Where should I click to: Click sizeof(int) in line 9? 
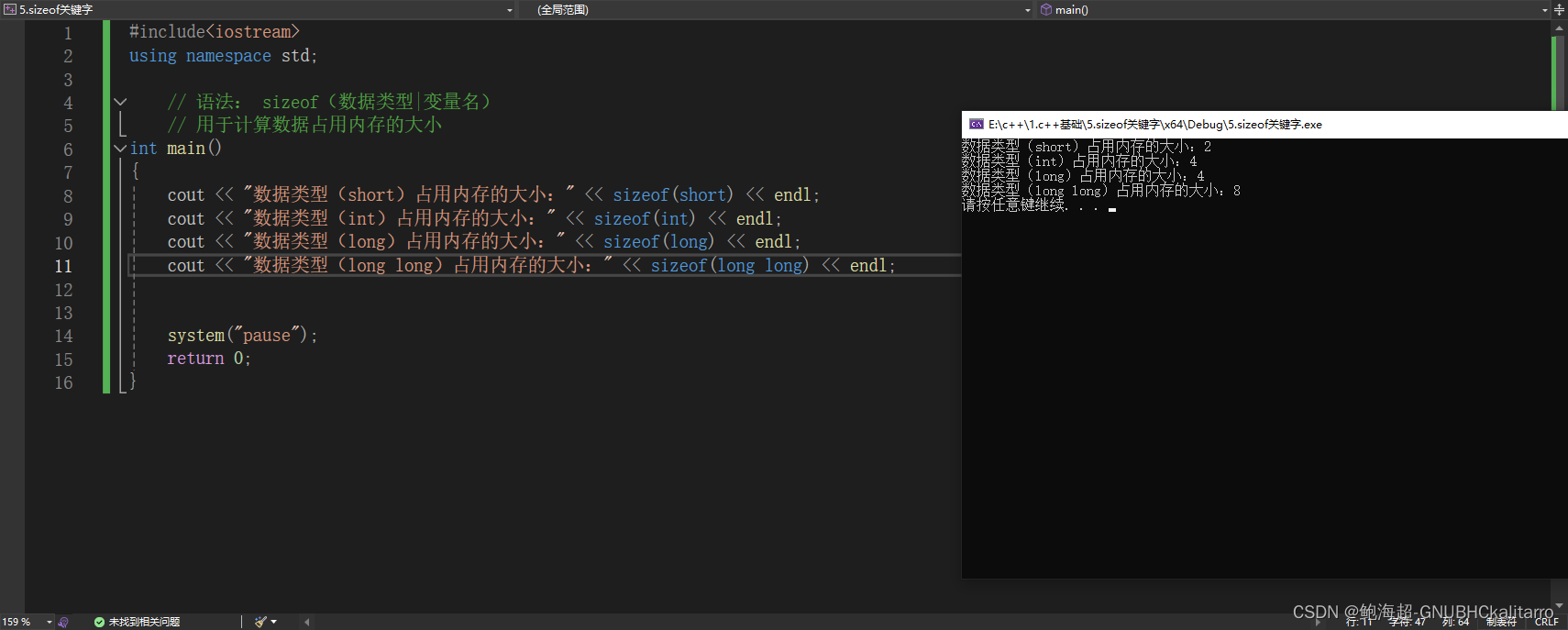[645, 219]
